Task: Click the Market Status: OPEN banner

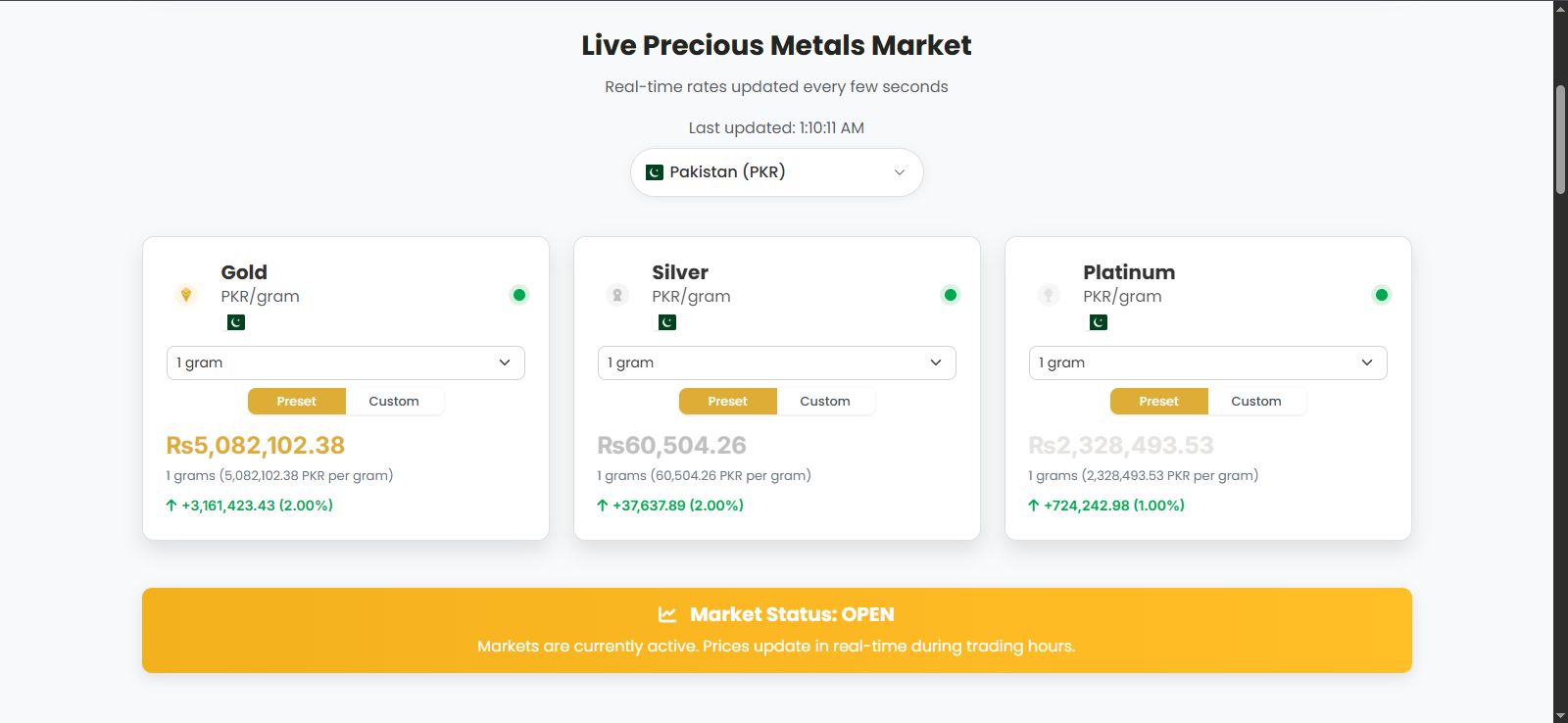Action: [776, 630]
